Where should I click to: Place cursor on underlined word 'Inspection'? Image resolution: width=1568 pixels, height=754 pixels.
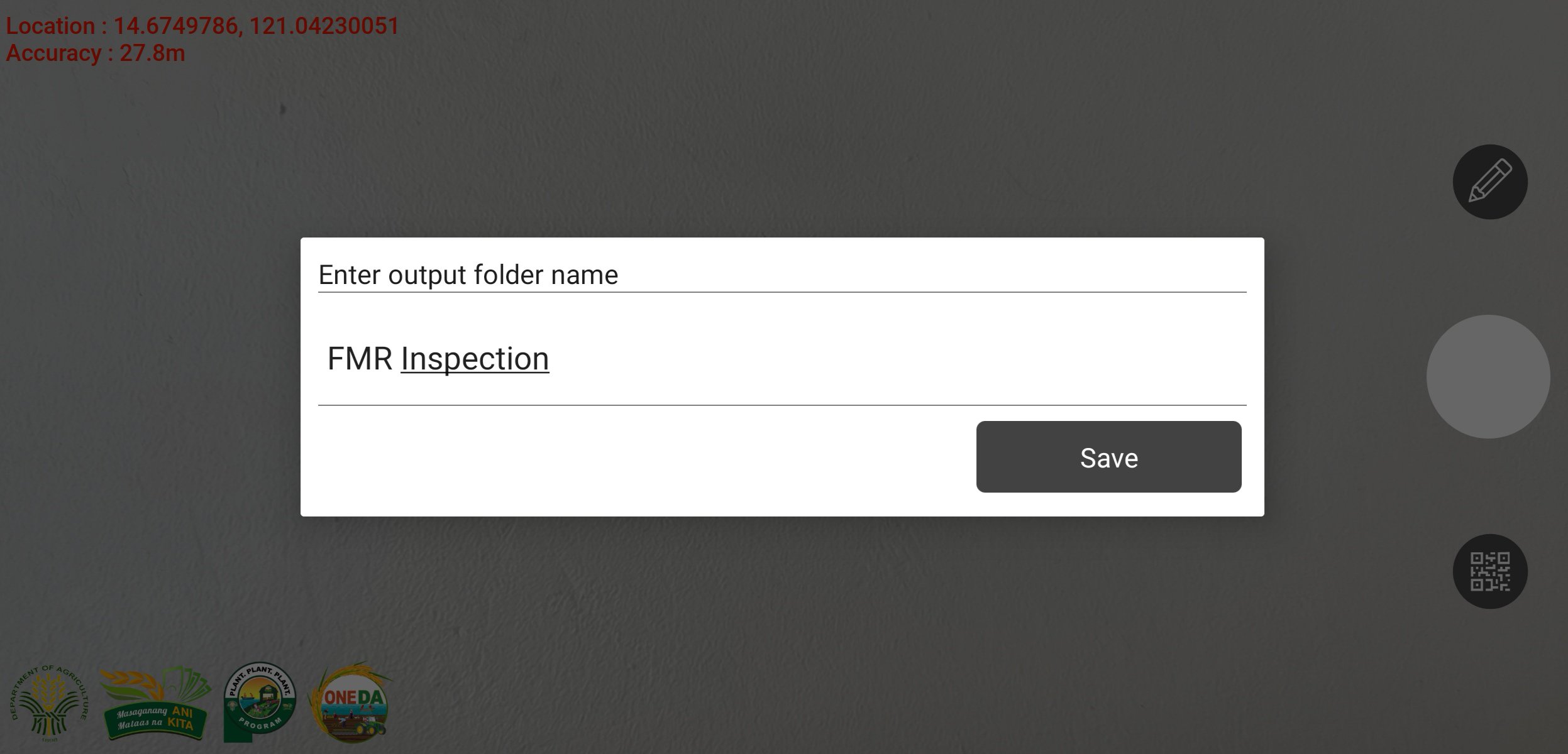click(x=475, y=359)
